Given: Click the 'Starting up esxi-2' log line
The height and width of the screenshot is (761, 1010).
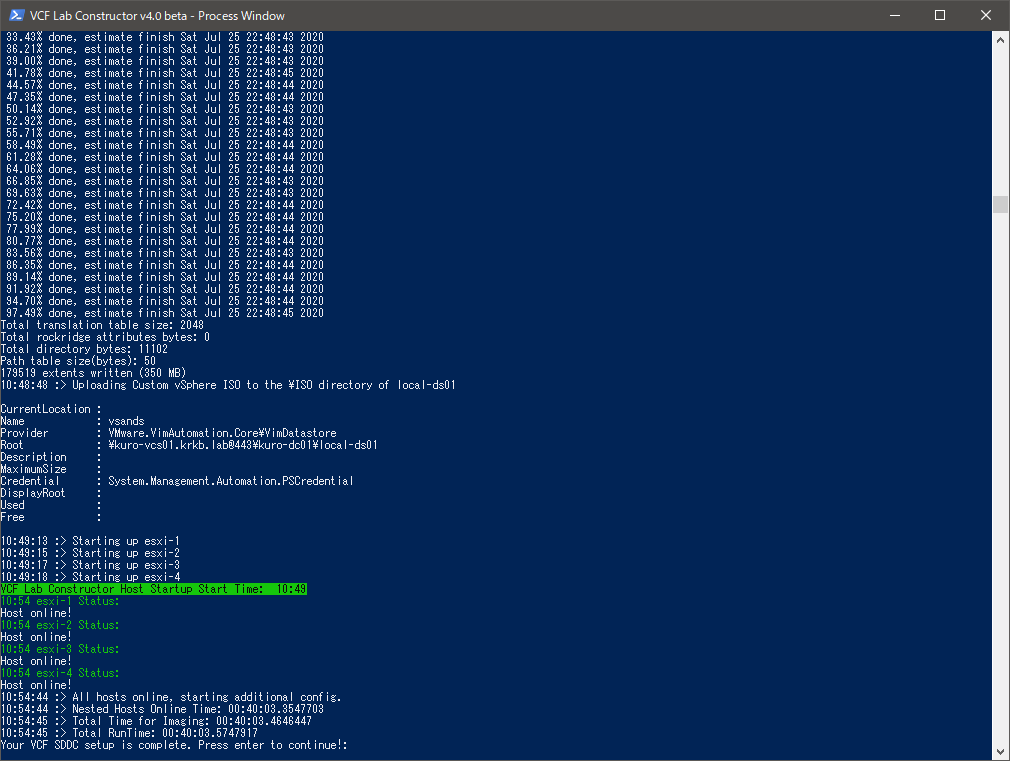Looking at the screenshot, I should click(x=90, y=553).
